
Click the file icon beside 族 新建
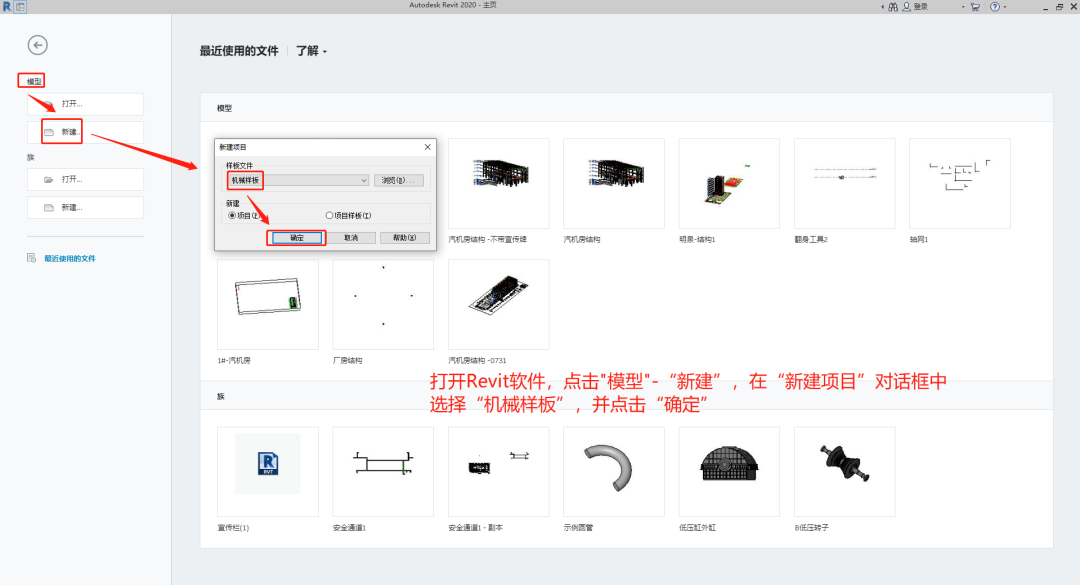tap(49, 207)
